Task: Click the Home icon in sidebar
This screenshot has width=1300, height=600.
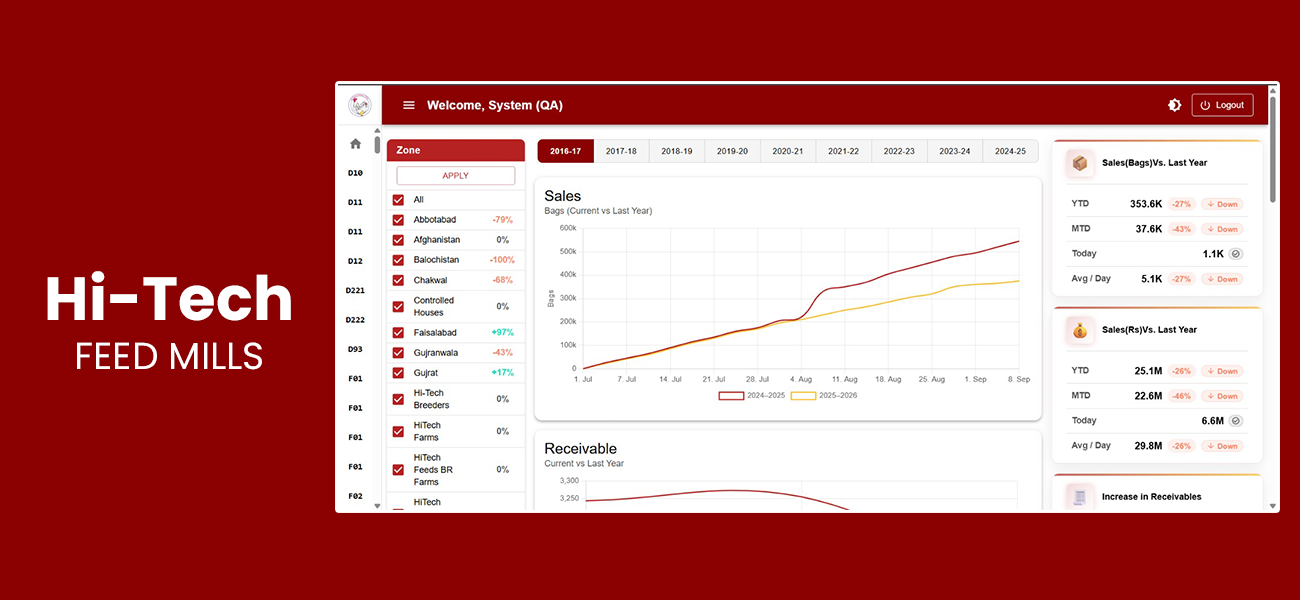Action: point(355,144)
